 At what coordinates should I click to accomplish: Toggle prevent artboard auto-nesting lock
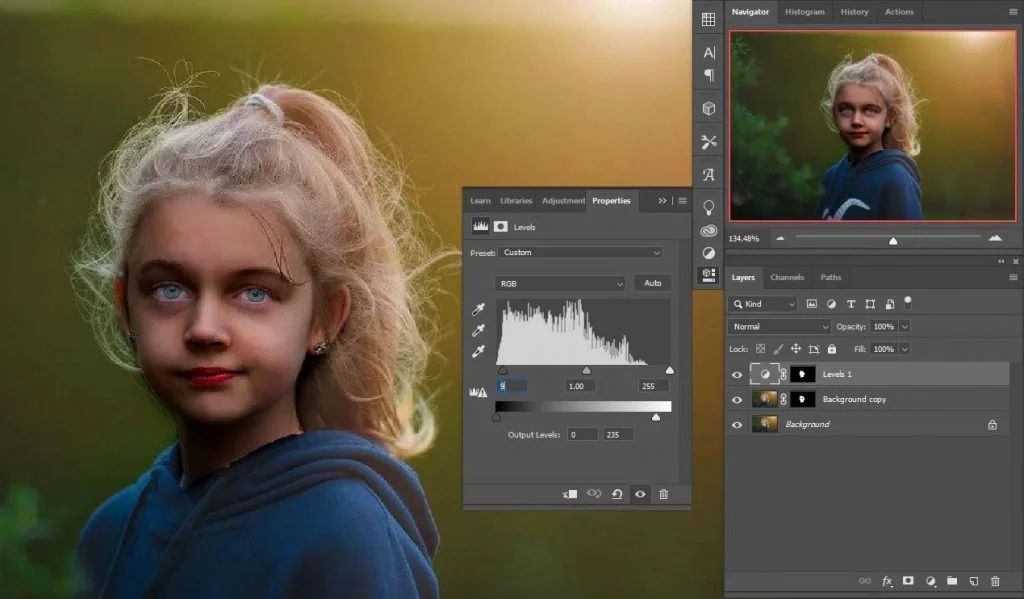(x=814, y=349)
